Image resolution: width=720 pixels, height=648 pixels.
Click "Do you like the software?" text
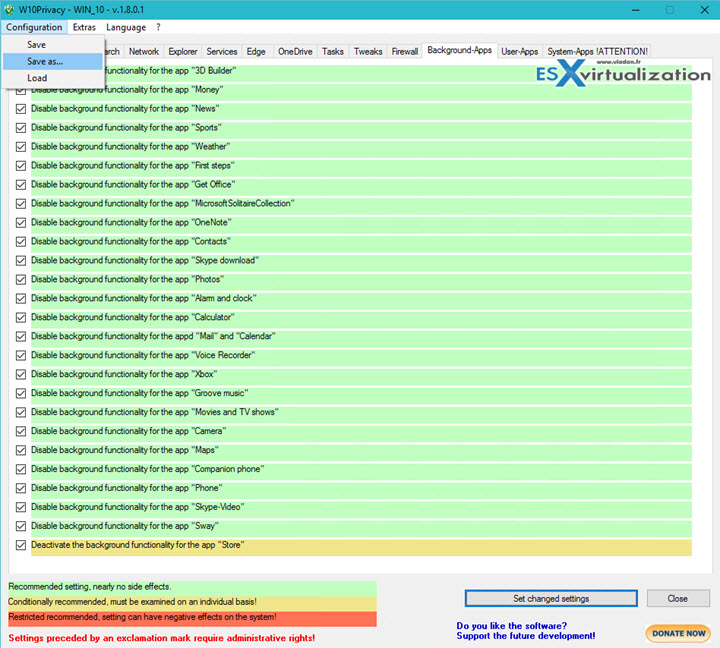pos(512,625)
